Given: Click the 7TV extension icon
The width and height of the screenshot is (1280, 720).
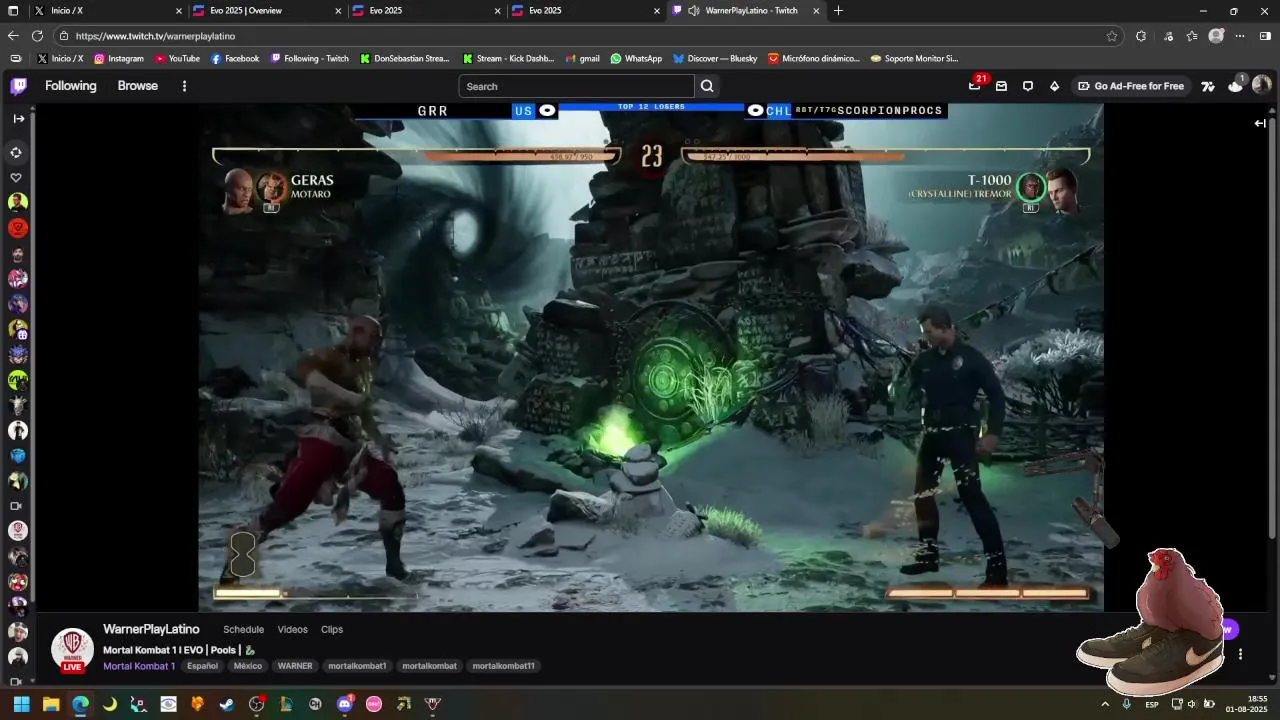Looking at the screenshot, I should 1208,86.
